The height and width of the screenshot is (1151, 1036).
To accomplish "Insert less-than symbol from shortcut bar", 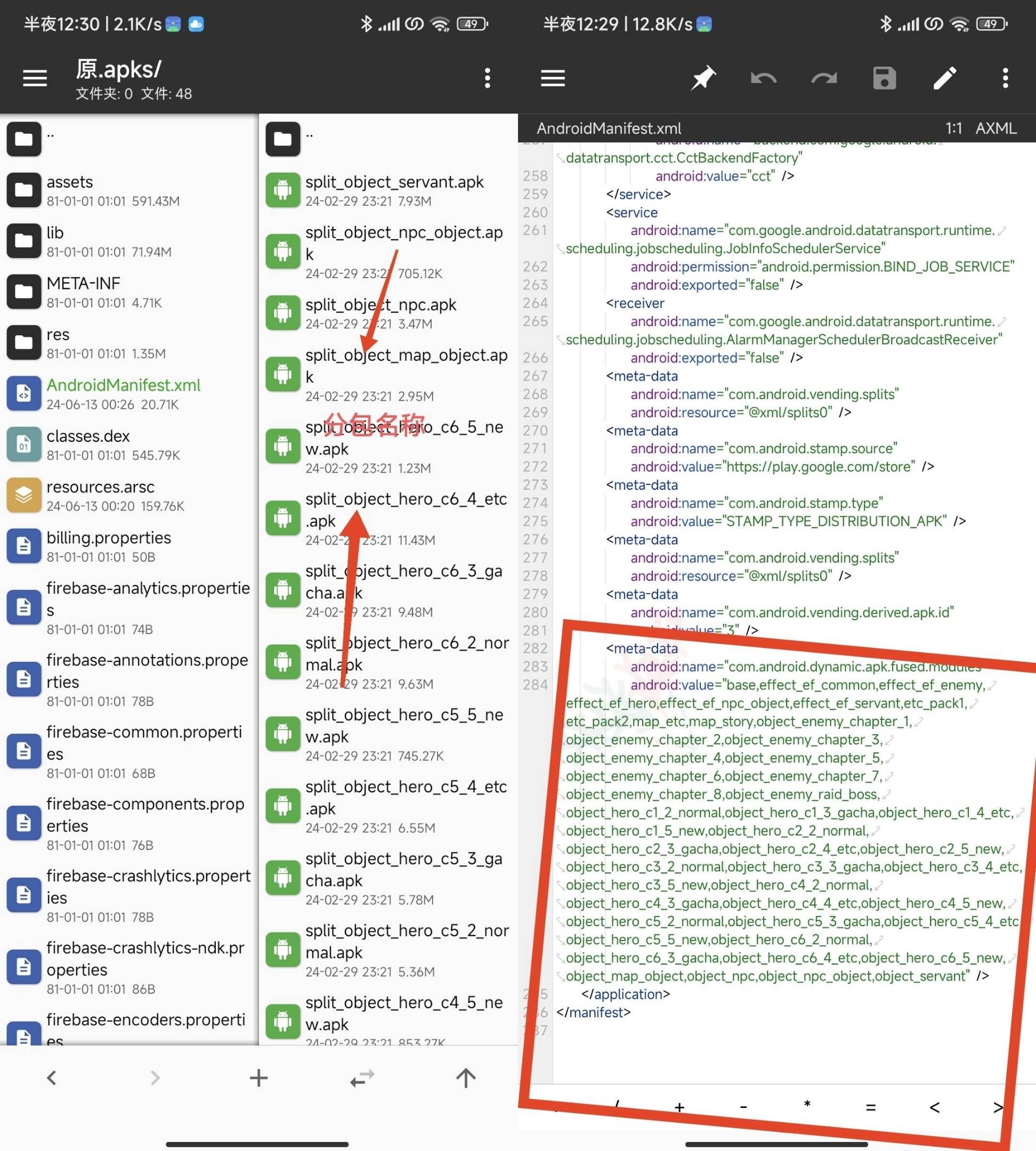I will (x=934, y=1107).
